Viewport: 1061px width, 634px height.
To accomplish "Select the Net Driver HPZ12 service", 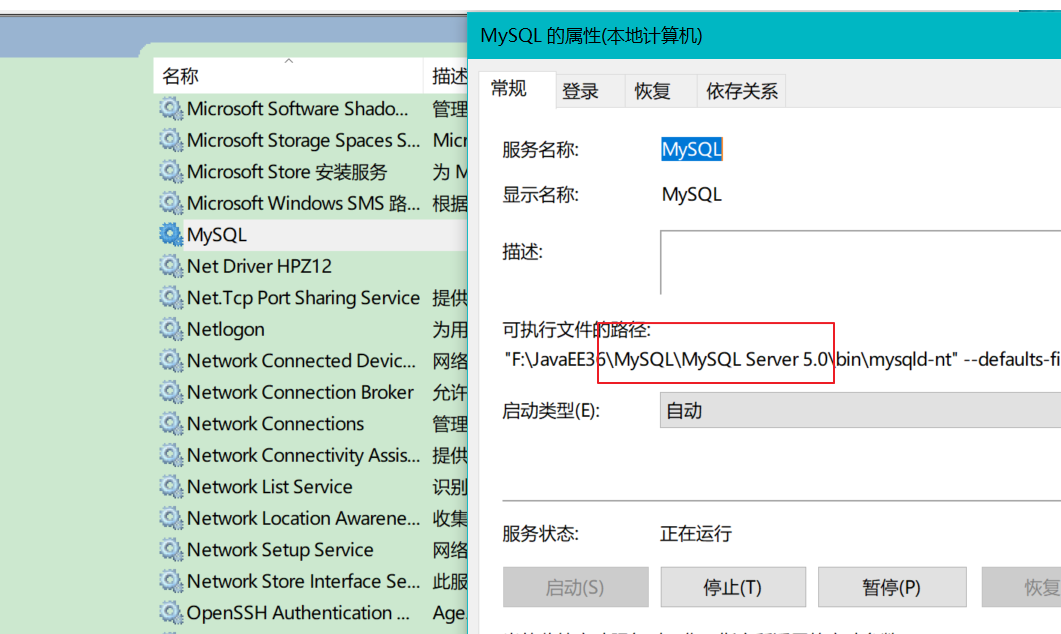I will 311,266.
